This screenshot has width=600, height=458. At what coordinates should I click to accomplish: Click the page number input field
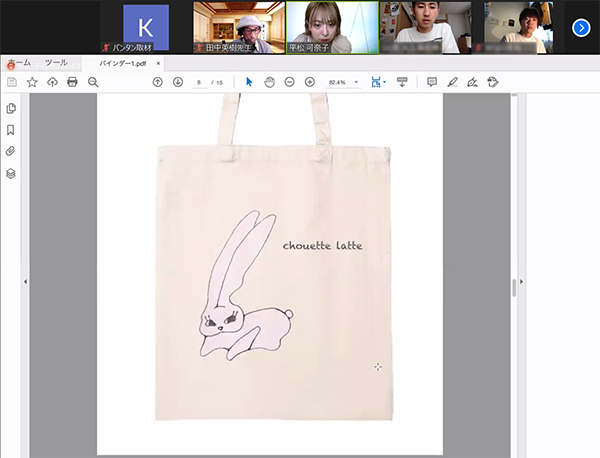201,82
